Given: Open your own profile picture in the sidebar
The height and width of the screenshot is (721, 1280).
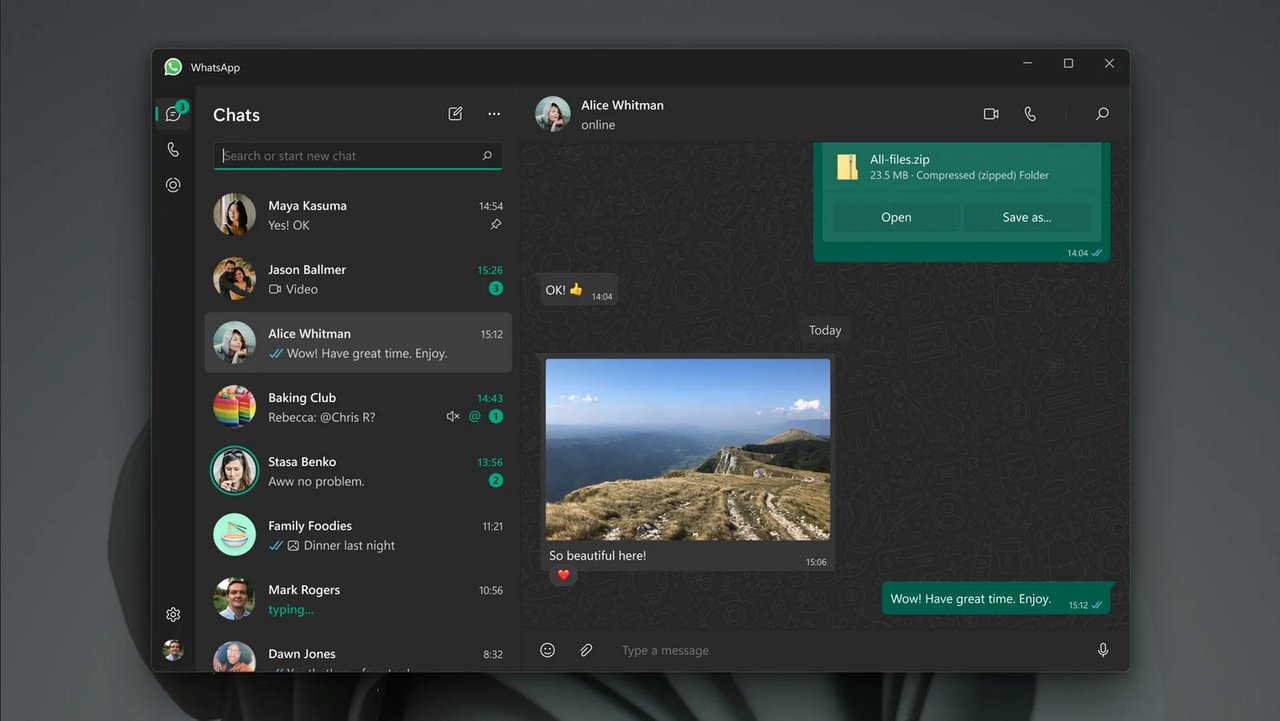Looking at the screenshot, I should (x=173, y=649).
